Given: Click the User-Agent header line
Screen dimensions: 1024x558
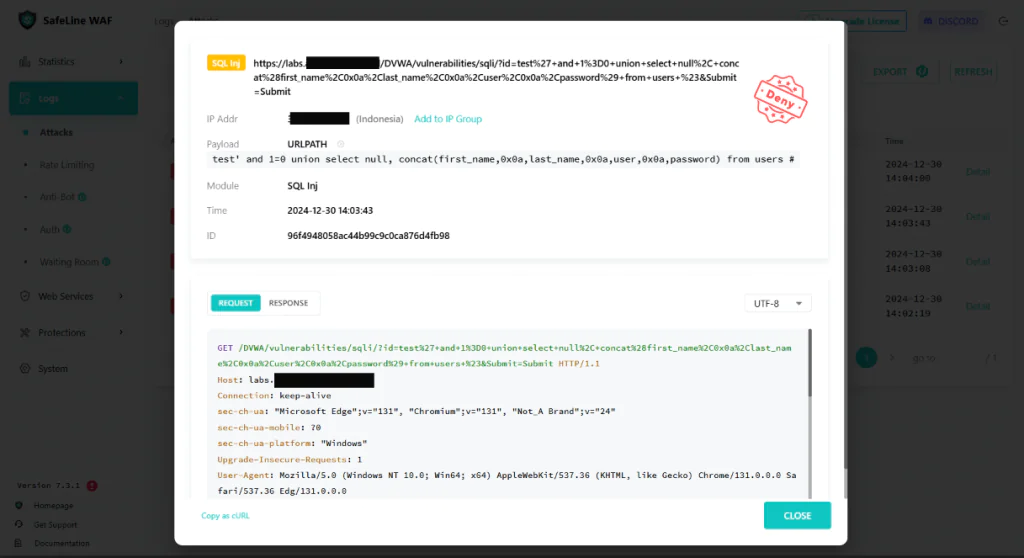Looking at the screenshot, I should [x=507, y=483].
